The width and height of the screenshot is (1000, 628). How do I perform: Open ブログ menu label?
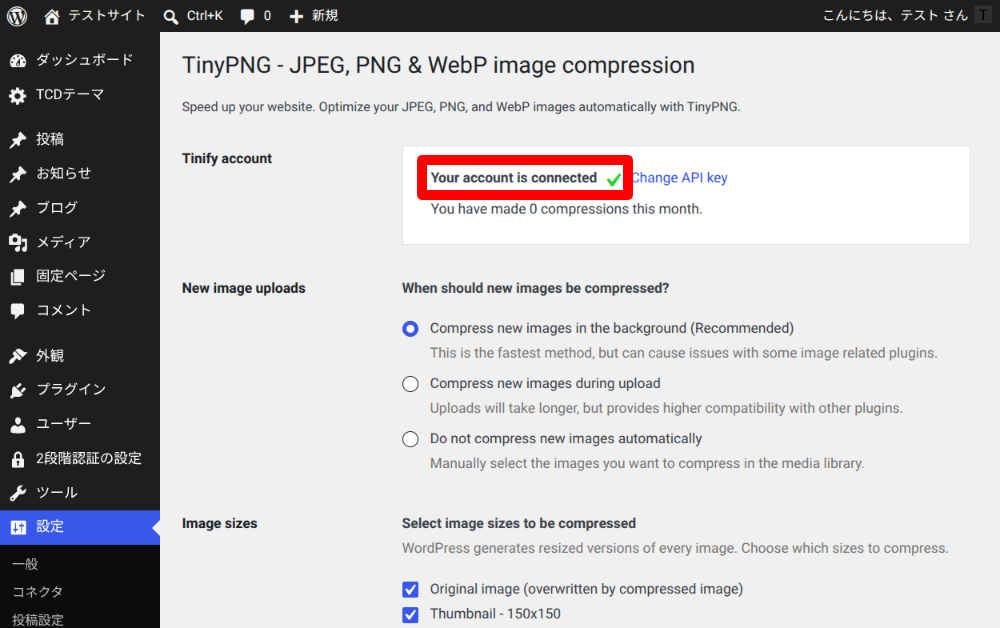coord(57,207)
